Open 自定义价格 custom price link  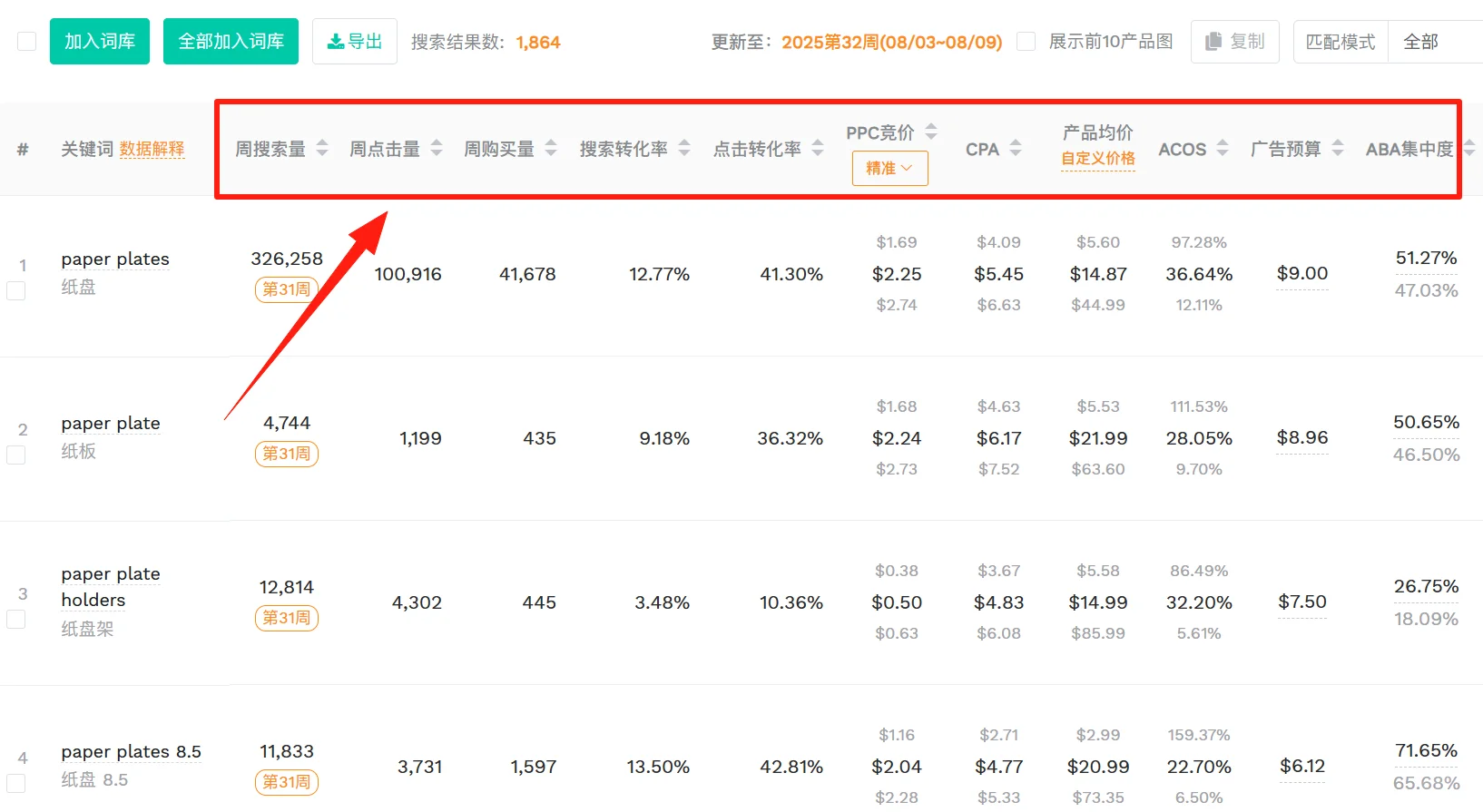point(1098,158)
